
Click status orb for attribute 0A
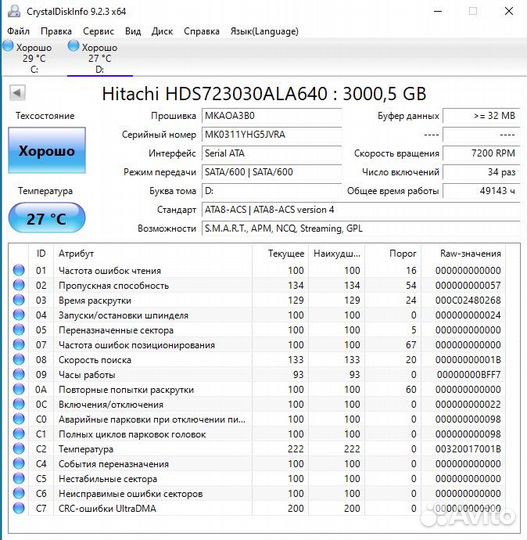pos(19,389)
